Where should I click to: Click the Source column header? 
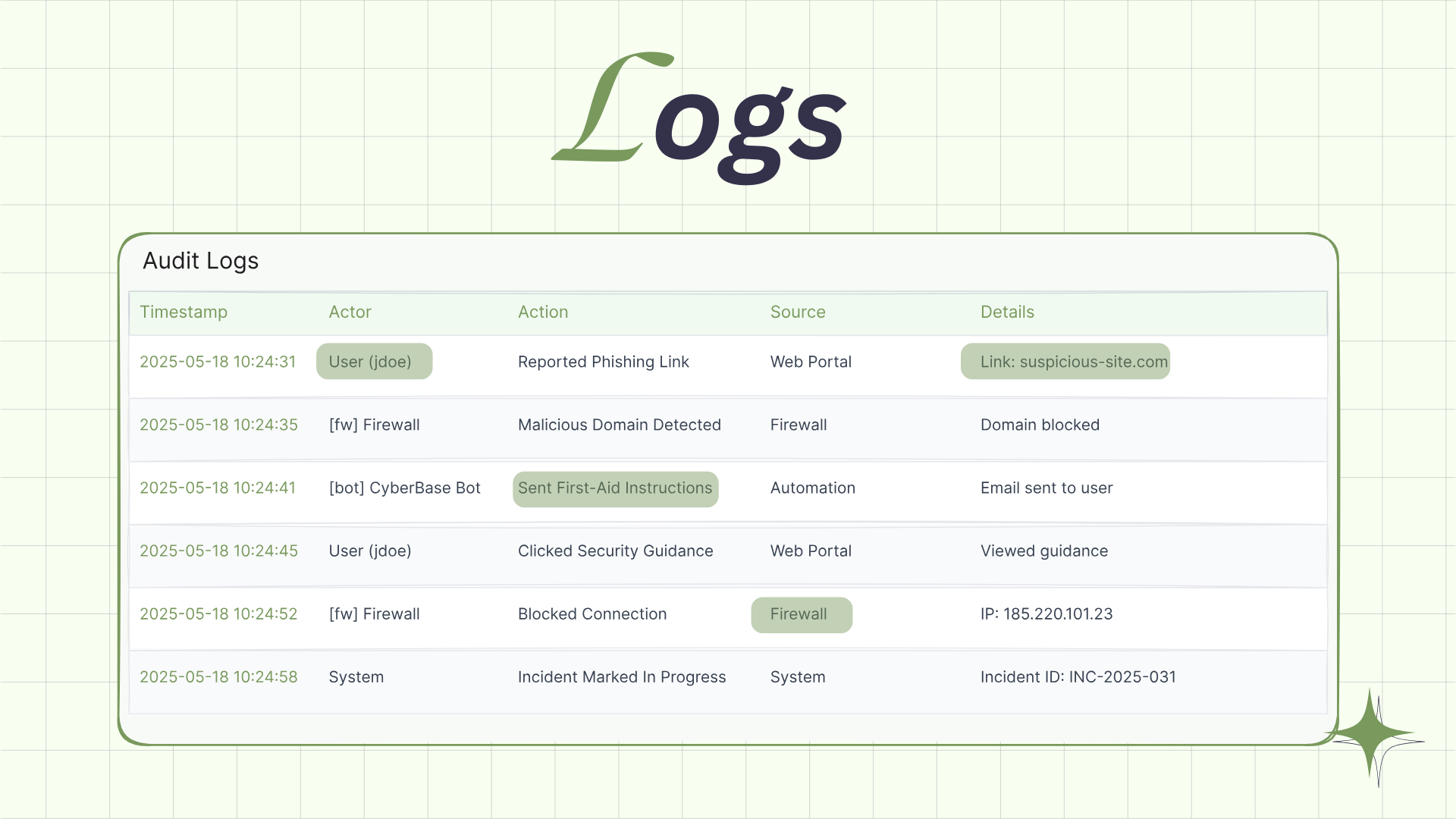(x=798, y=312)
